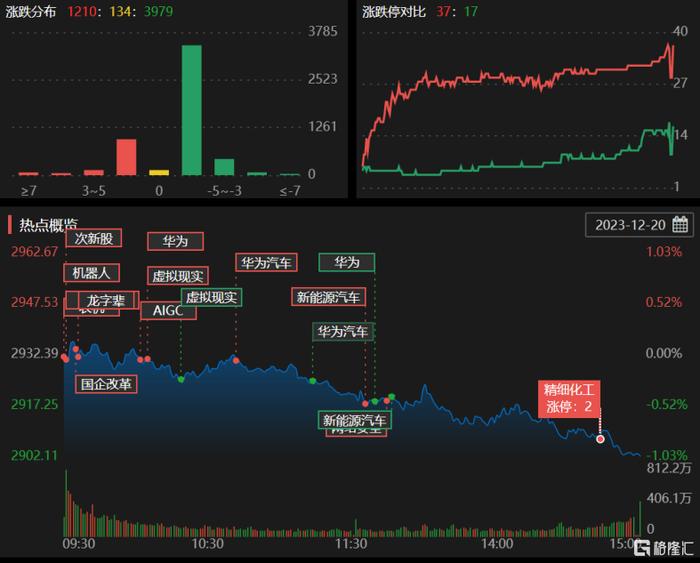Select the 龙字辈 hotspot tag

point(106,300)
